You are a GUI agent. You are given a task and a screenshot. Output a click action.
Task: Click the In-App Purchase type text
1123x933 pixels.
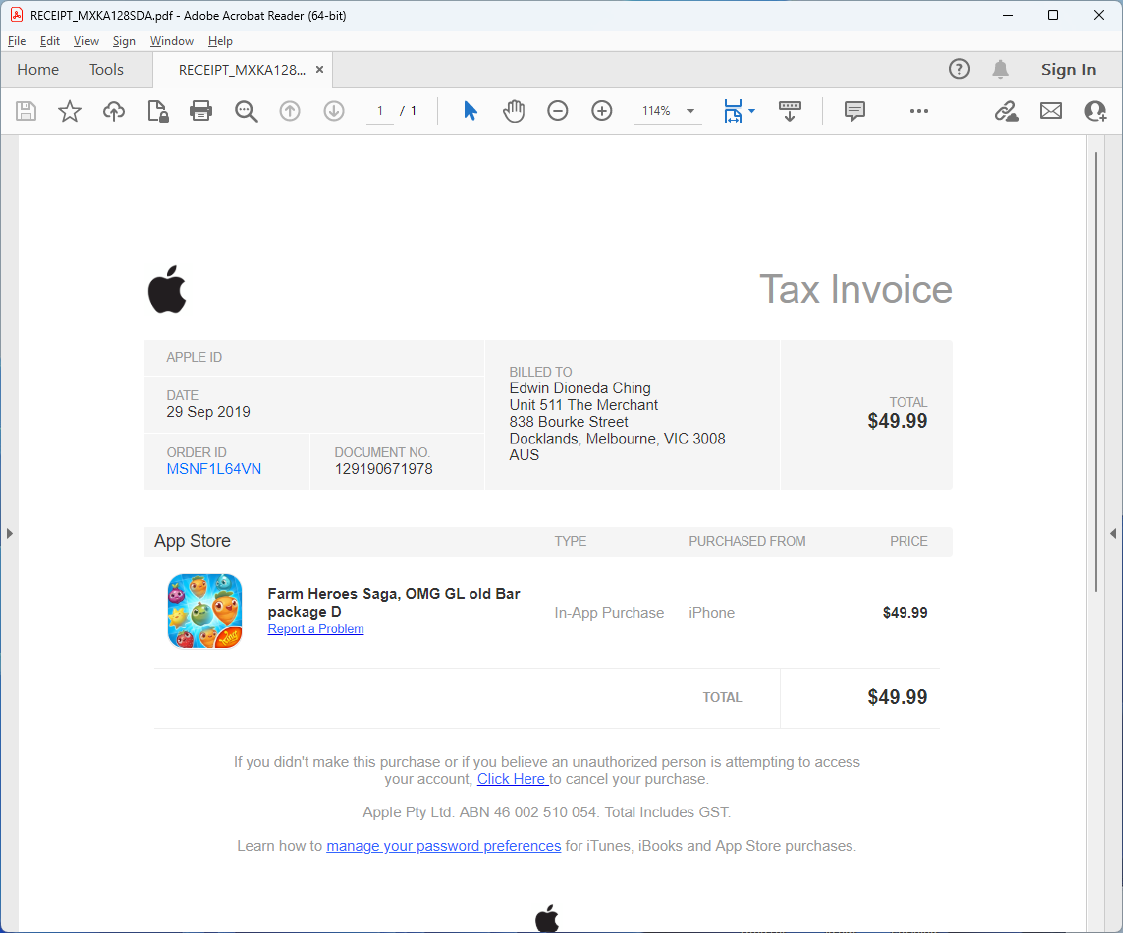(x=609, y=613)
